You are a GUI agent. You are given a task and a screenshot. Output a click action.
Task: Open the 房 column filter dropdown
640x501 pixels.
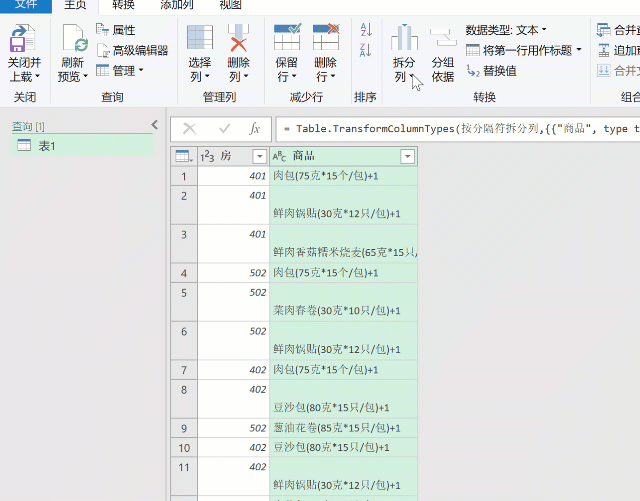point(259,156)
